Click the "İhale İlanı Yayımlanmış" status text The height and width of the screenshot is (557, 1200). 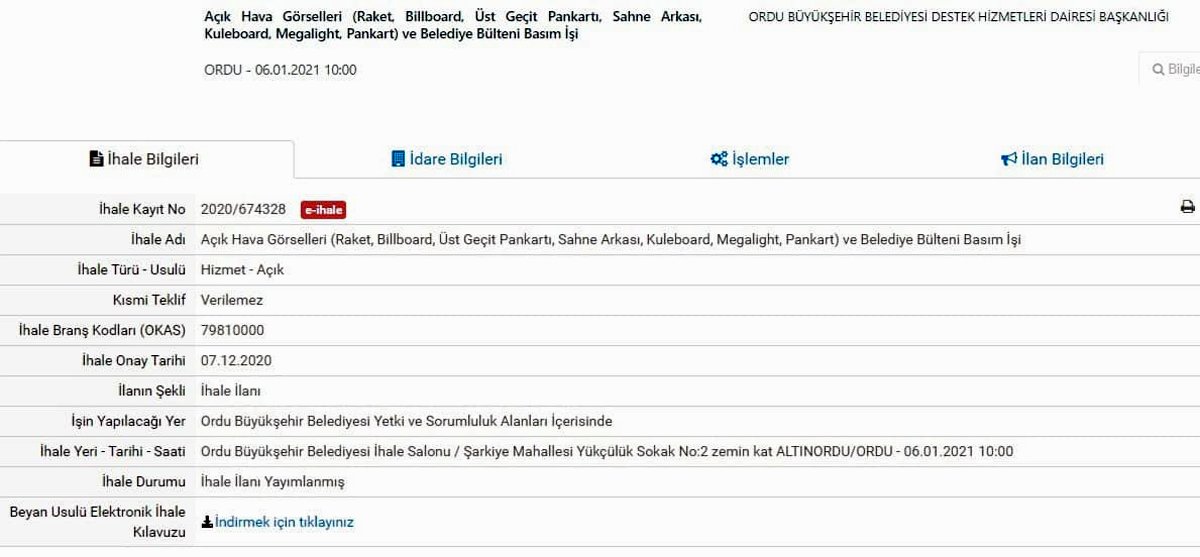[x=272, y=481]
